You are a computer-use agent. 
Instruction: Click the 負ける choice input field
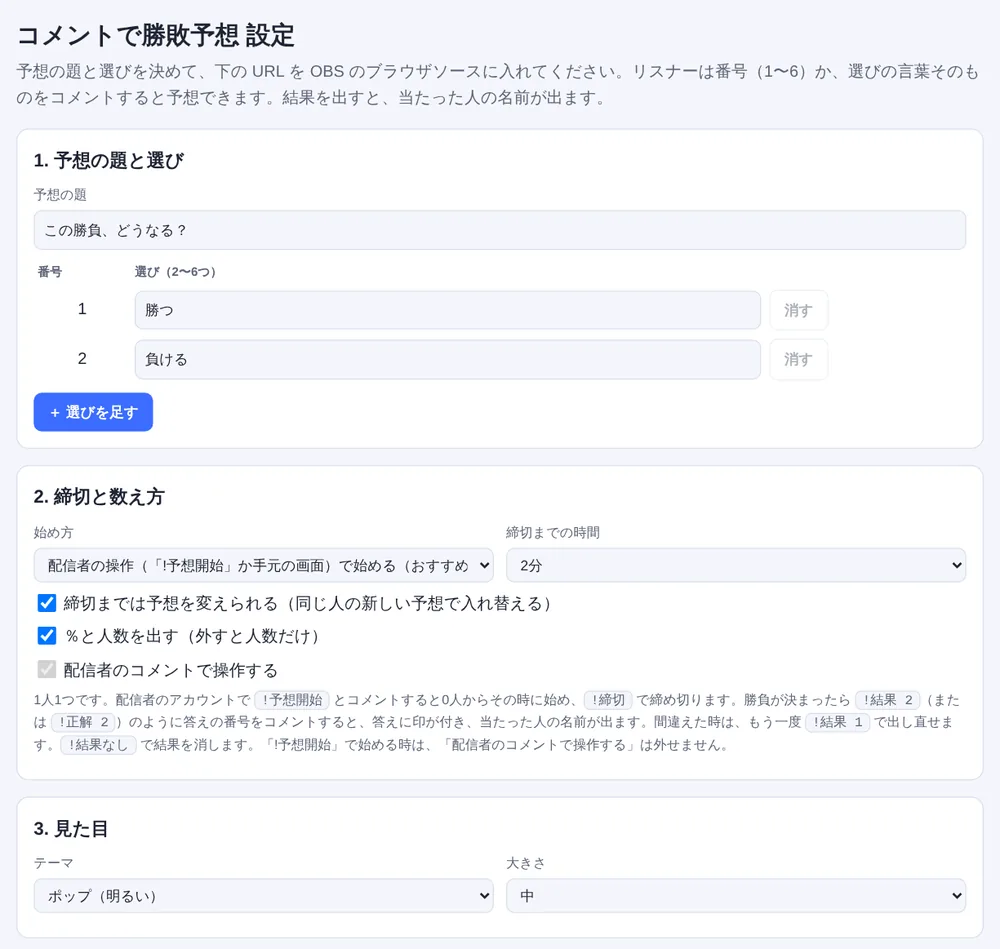click(448, 360)
